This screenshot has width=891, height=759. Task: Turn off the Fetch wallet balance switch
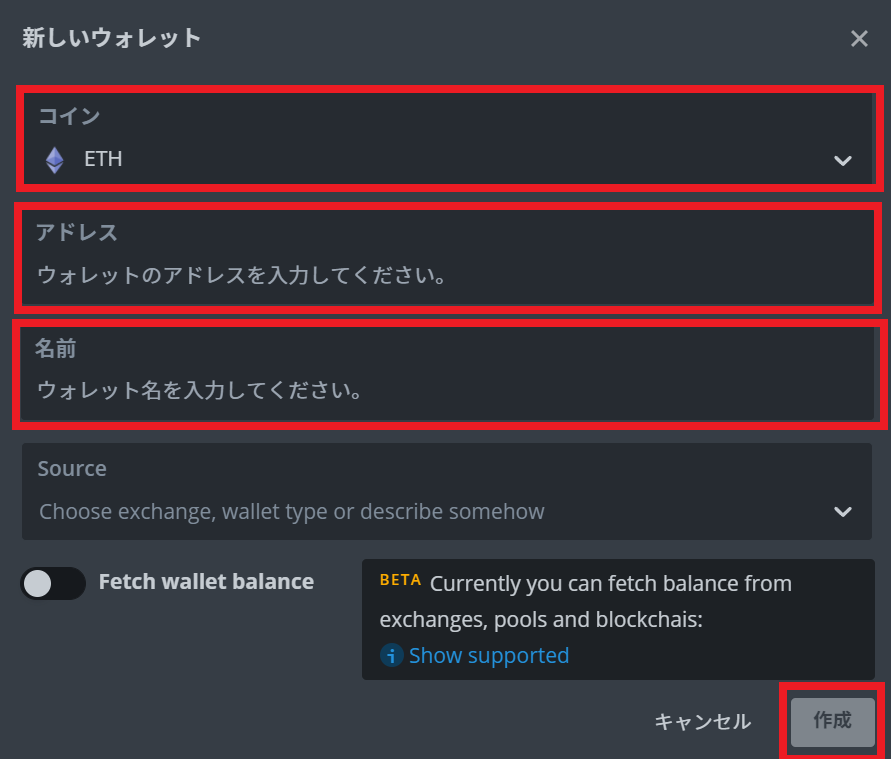(53, 583)
